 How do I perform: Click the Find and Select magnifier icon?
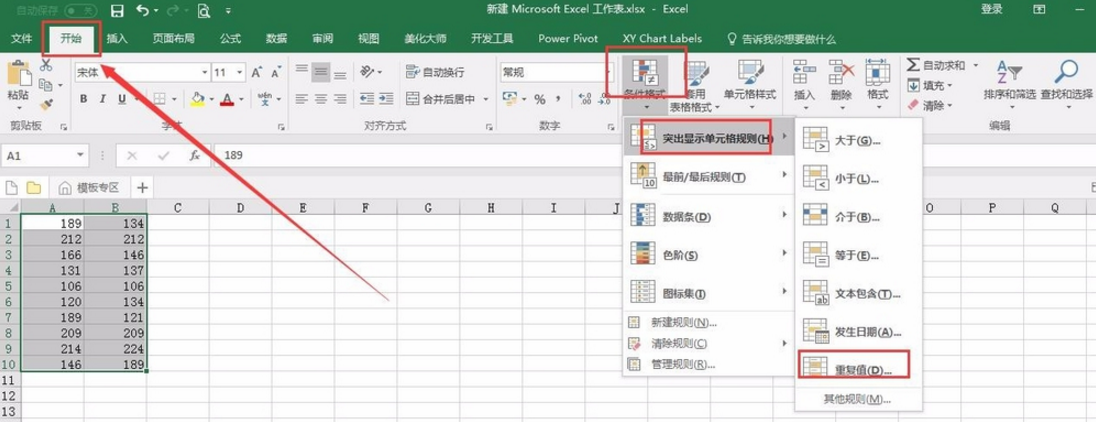(x=1067, y=72)
